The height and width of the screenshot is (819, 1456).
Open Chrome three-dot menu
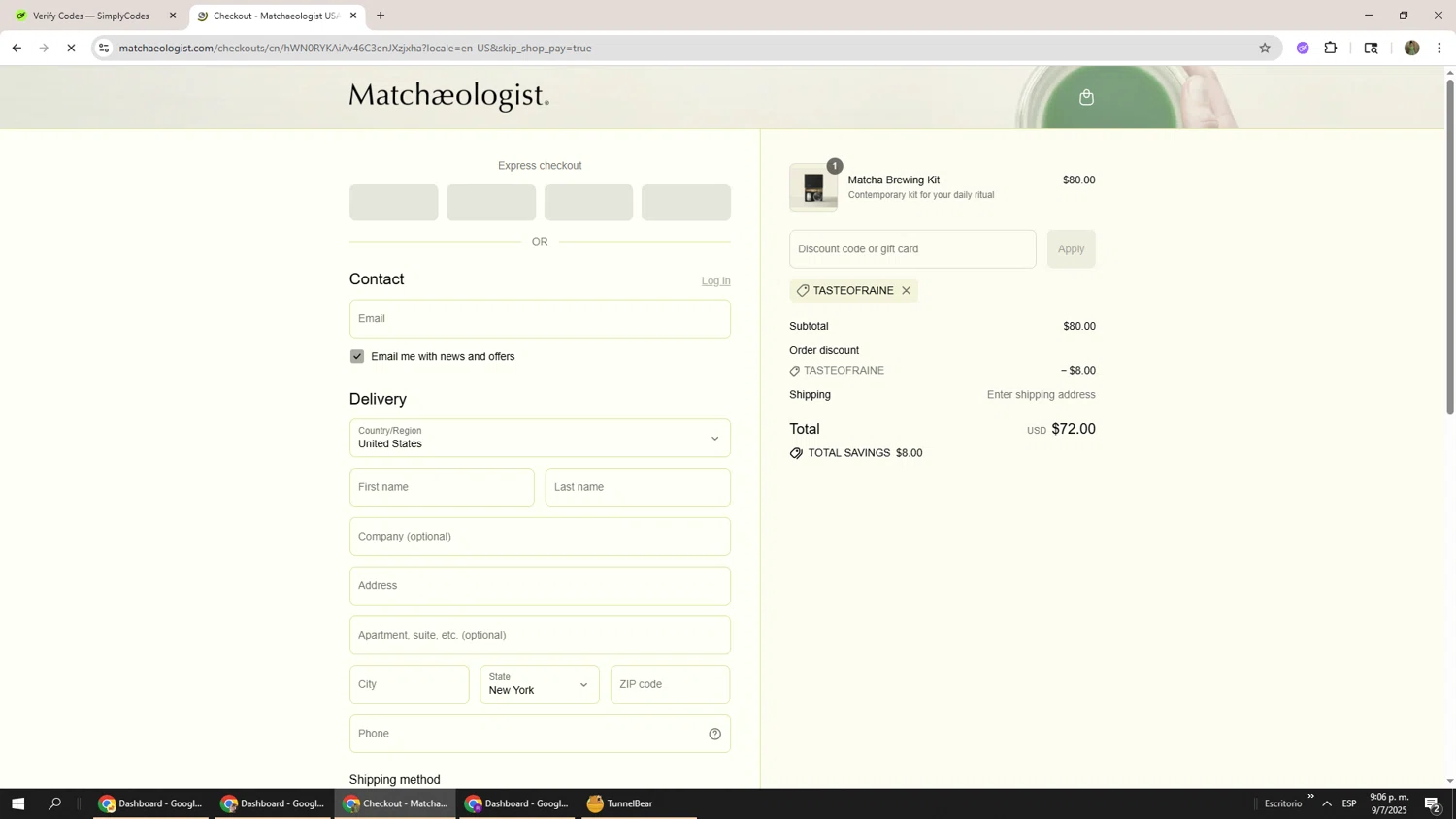point(1439,48)
